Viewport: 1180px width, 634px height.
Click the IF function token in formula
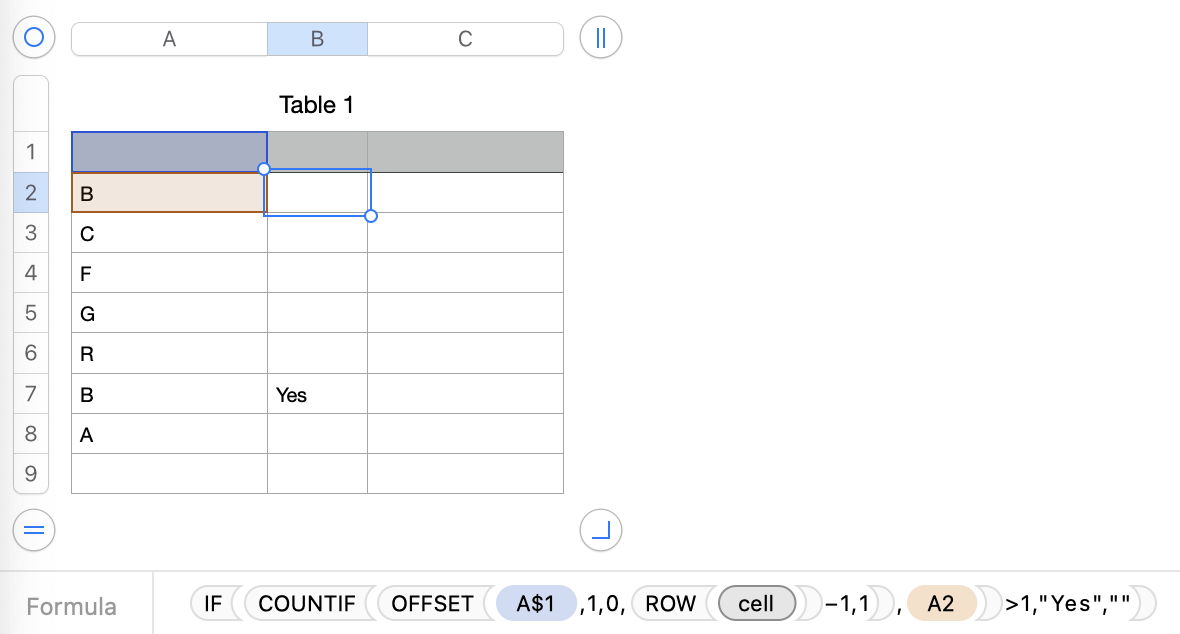(212, 604)
